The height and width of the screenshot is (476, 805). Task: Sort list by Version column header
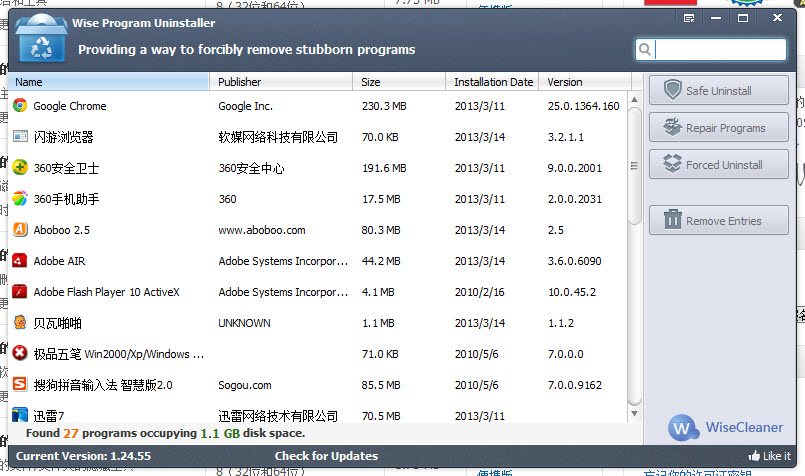click(x=585, y=82)
